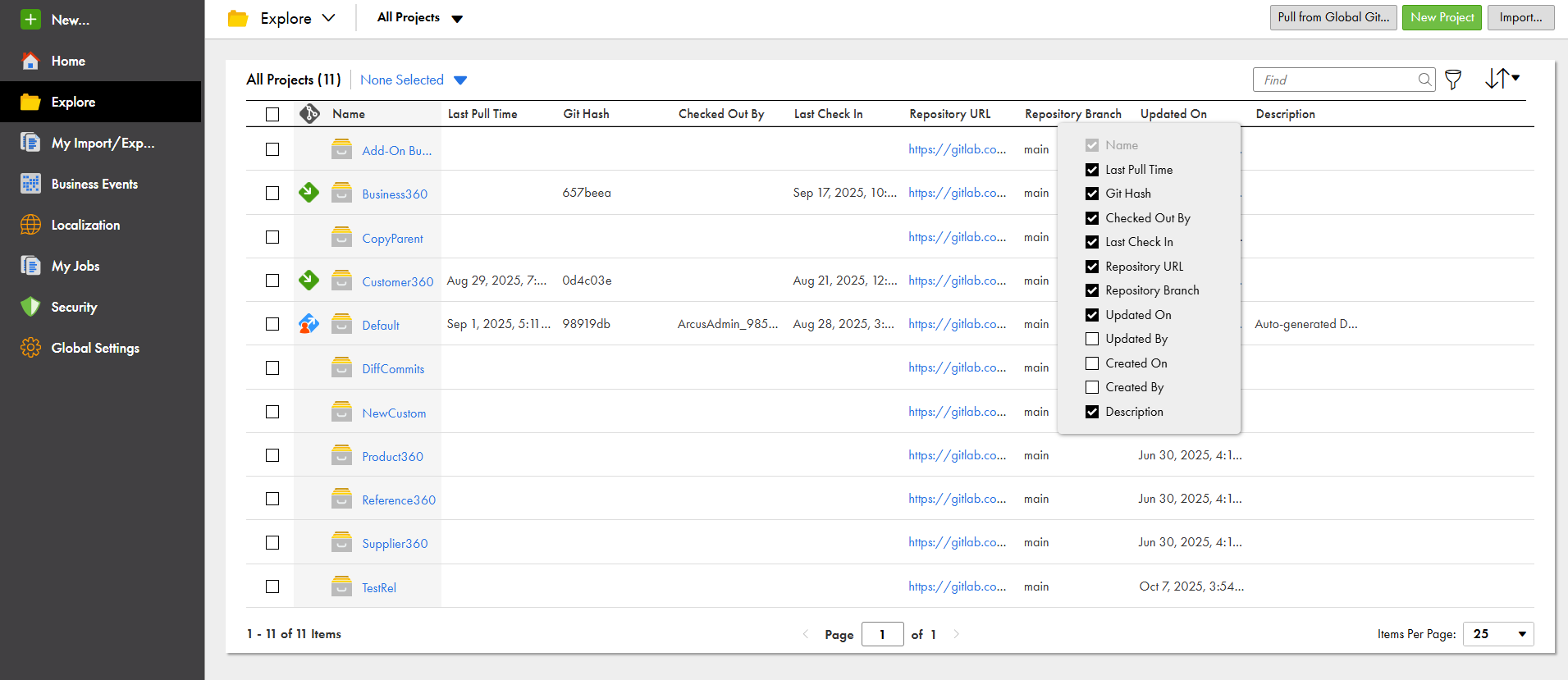Toggle the select-all rows checkbox
The image size is (1568, 680).
[x=272, y=114]
